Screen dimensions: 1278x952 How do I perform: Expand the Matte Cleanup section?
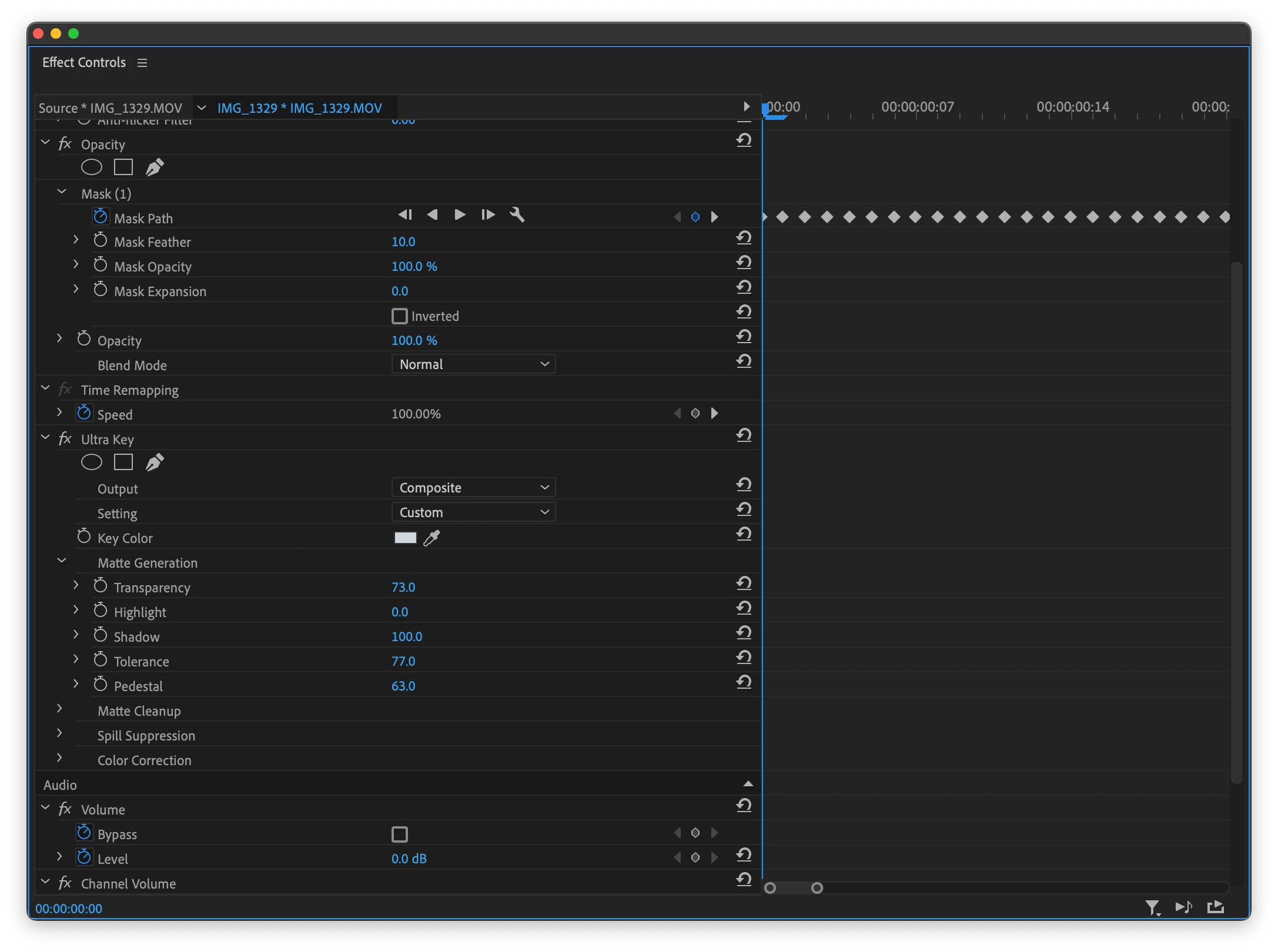[x=59, y=709]
